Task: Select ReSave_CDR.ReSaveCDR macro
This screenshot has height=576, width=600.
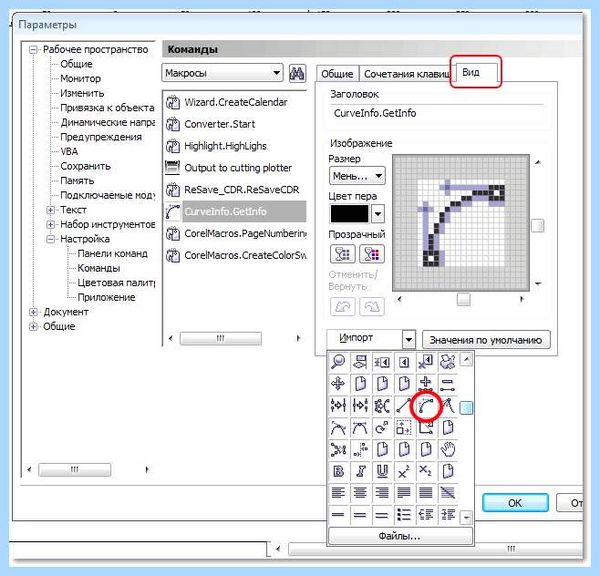Action: coord(236,189)
